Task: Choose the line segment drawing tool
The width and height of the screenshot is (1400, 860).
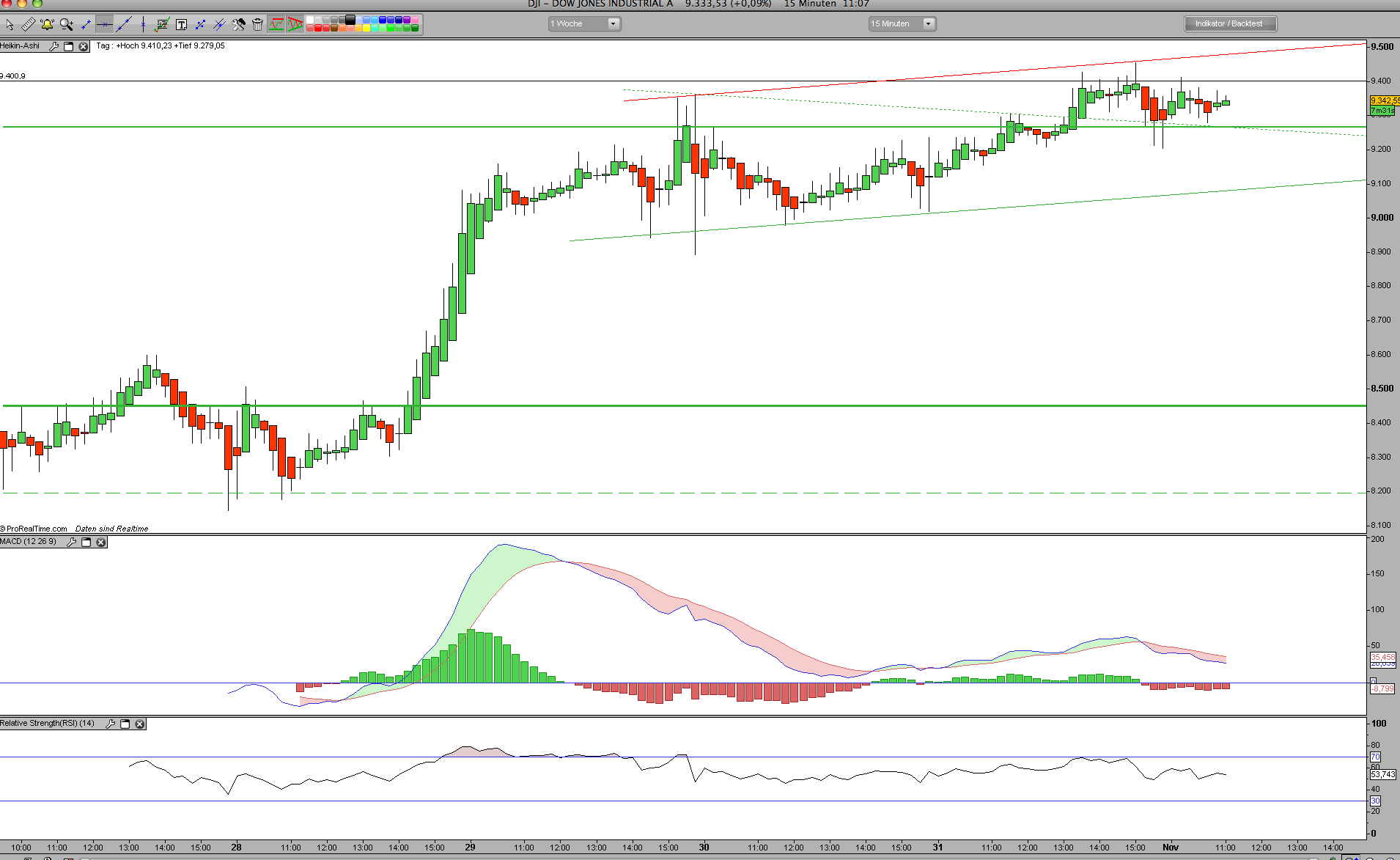Action: point(86,24)
